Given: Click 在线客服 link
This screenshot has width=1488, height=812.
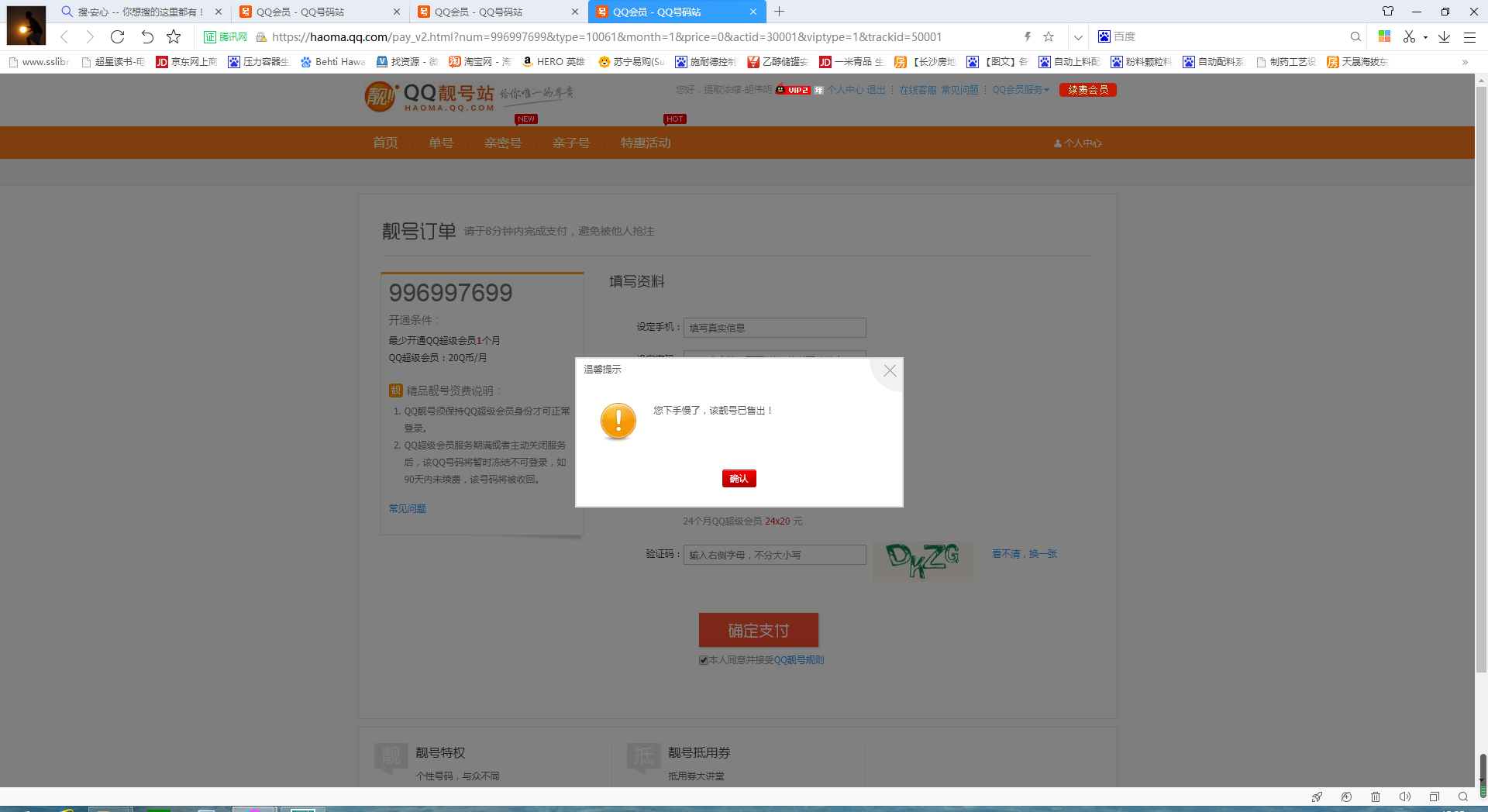Looking at the screenshot, I should (918, 90).
